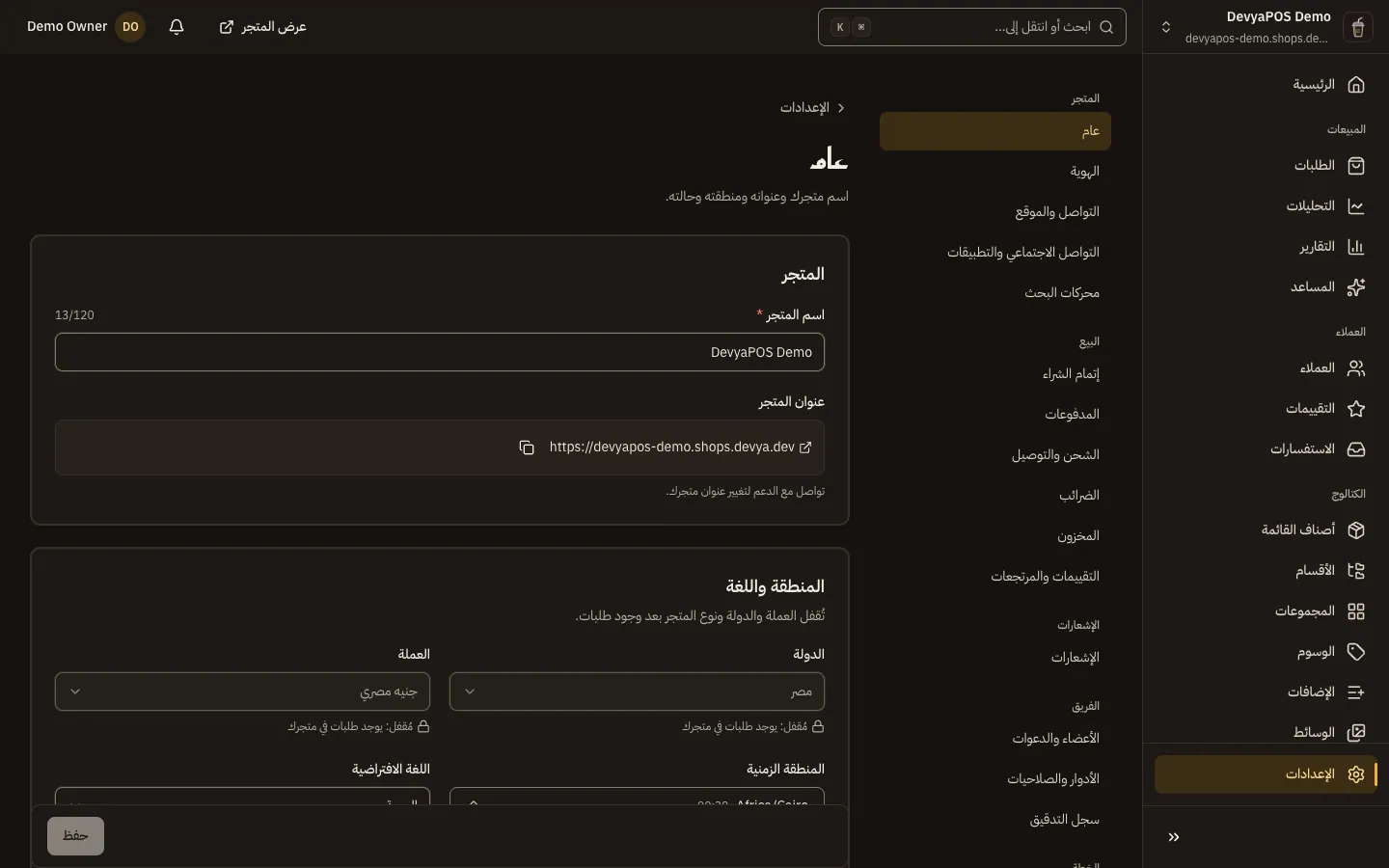Click the الإعدادات breadcrumb link

[x=804, y=108]
